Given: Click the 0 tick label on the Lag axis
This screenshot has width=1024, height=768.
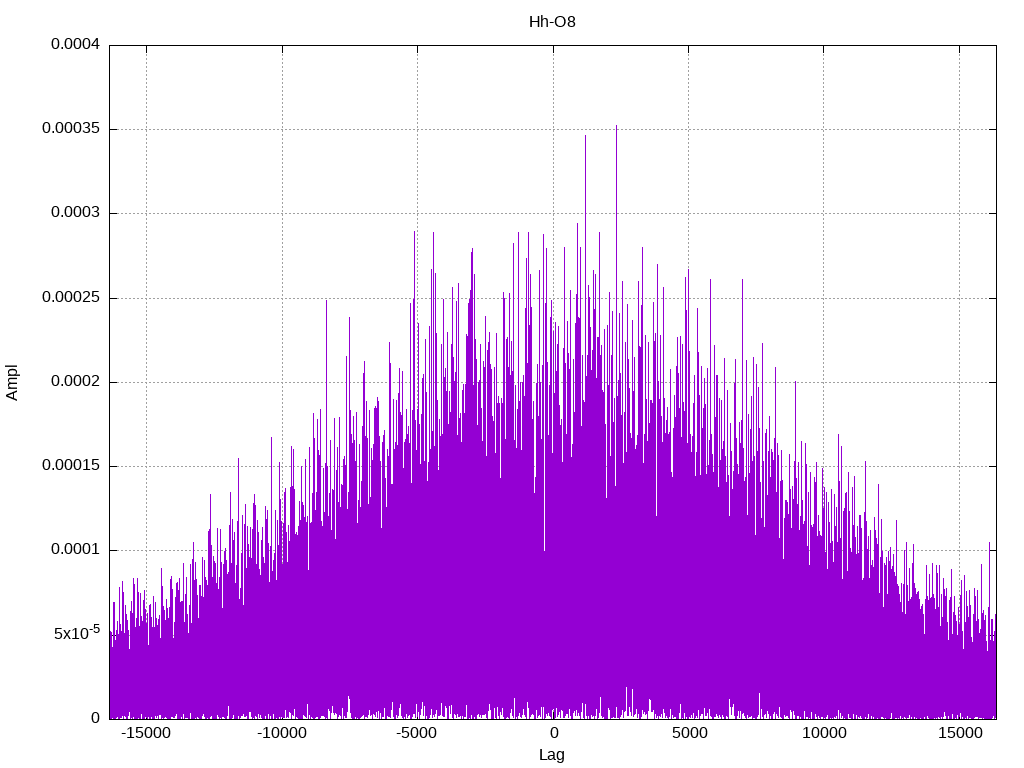Looking at the screenshot, I should click(x=553, y=734).
